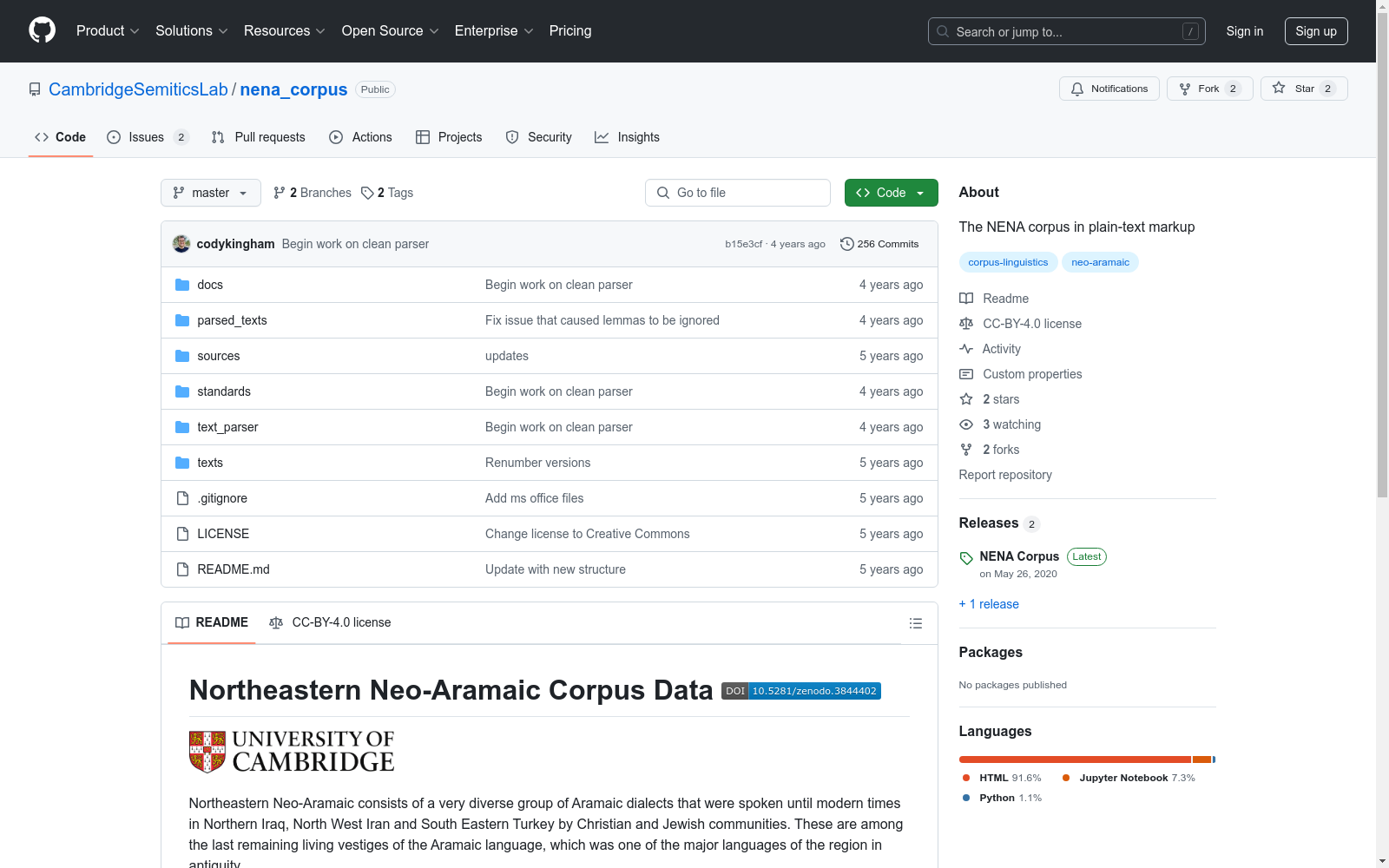
Task: Click the text_parser folder icon
Action: click(x=182, y=427)
